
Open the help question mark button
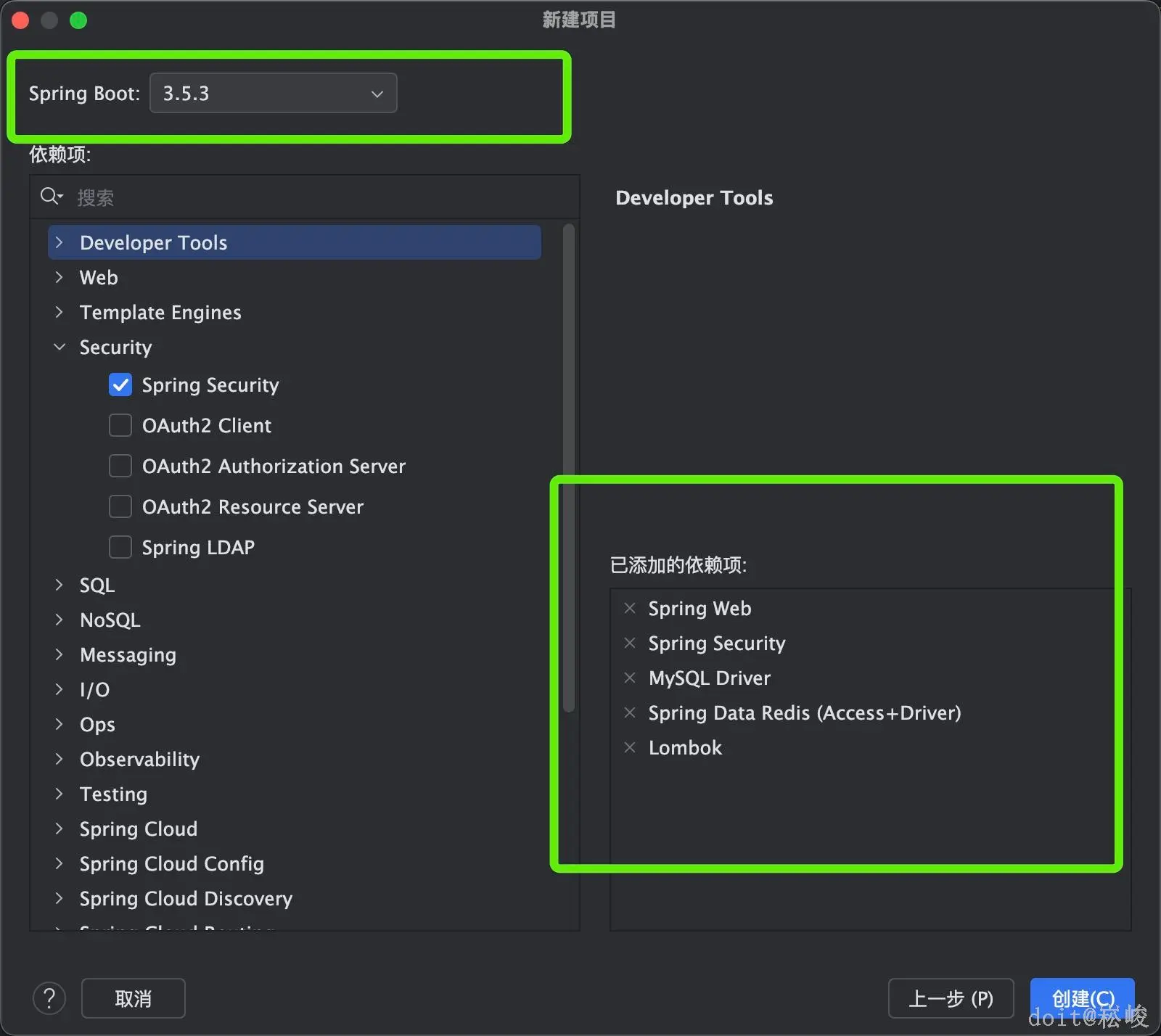49,998
